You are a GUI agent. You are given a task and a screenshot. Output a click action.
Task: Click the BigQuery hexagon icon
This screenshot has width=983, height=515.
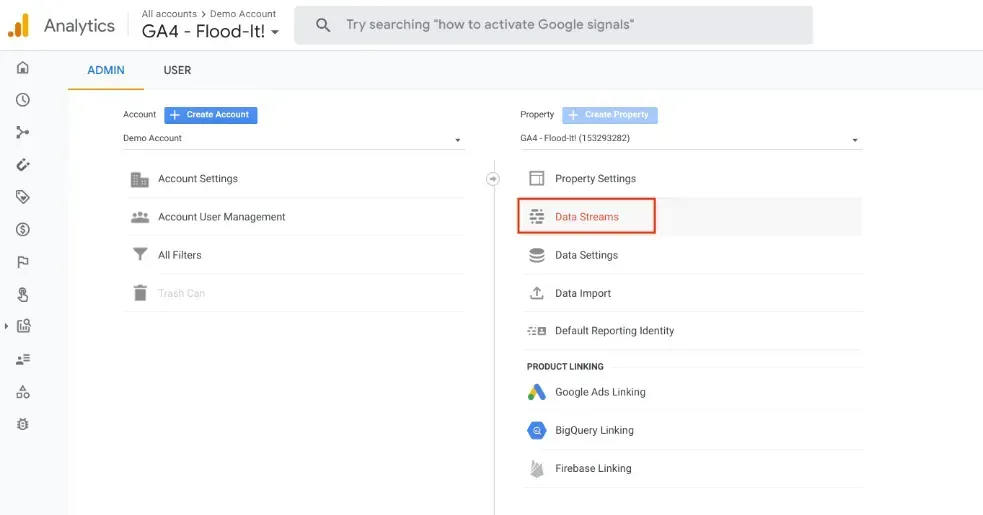tap(537, 430)
